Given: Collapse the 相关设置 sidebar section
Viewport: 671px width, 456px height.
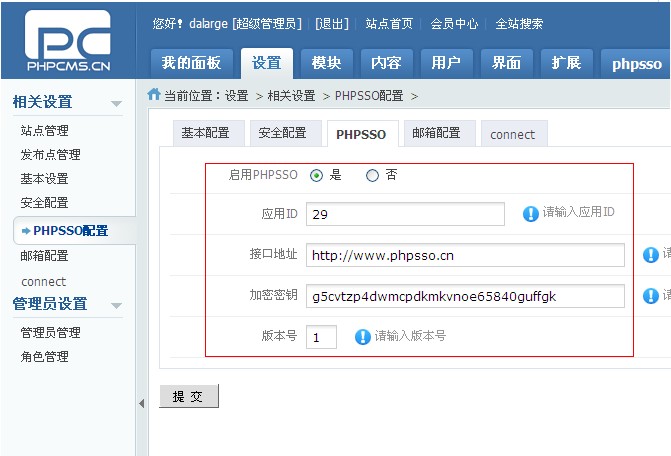Looking at the screenshot, I should [x=116, y=104].
